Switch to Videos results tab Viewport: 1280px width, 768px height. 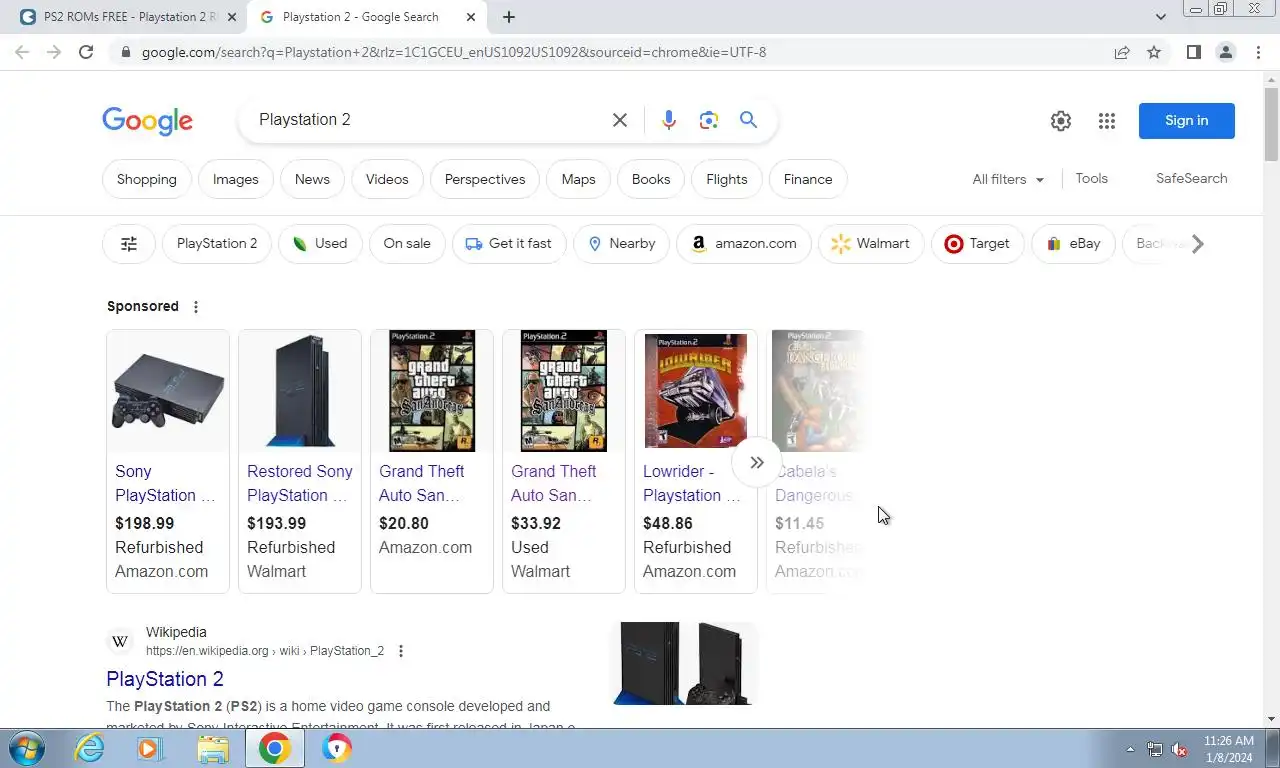click(387, 180)
